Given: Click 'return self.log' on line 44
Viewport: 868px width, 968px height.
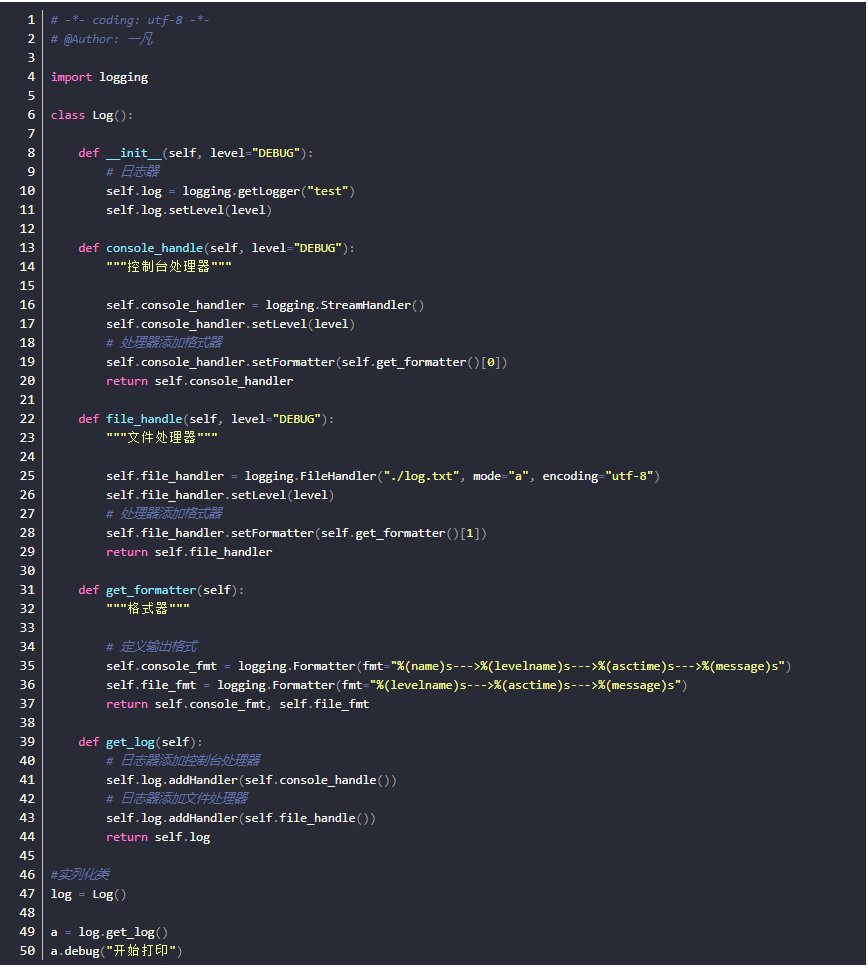Looking at the screenshot, I should tap(158, 837).
